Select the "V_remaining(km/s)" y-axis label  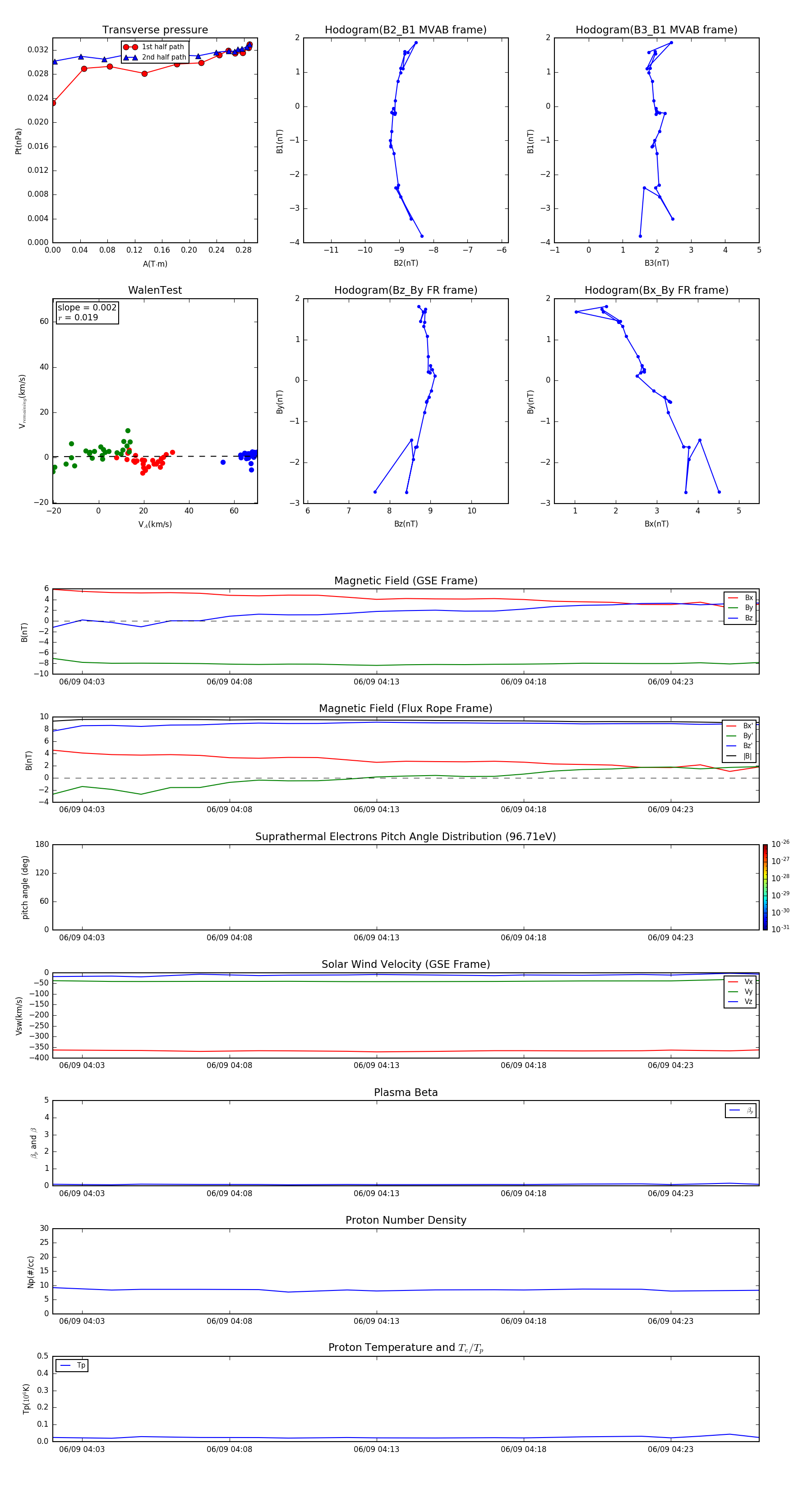click(x=22, y=401)
